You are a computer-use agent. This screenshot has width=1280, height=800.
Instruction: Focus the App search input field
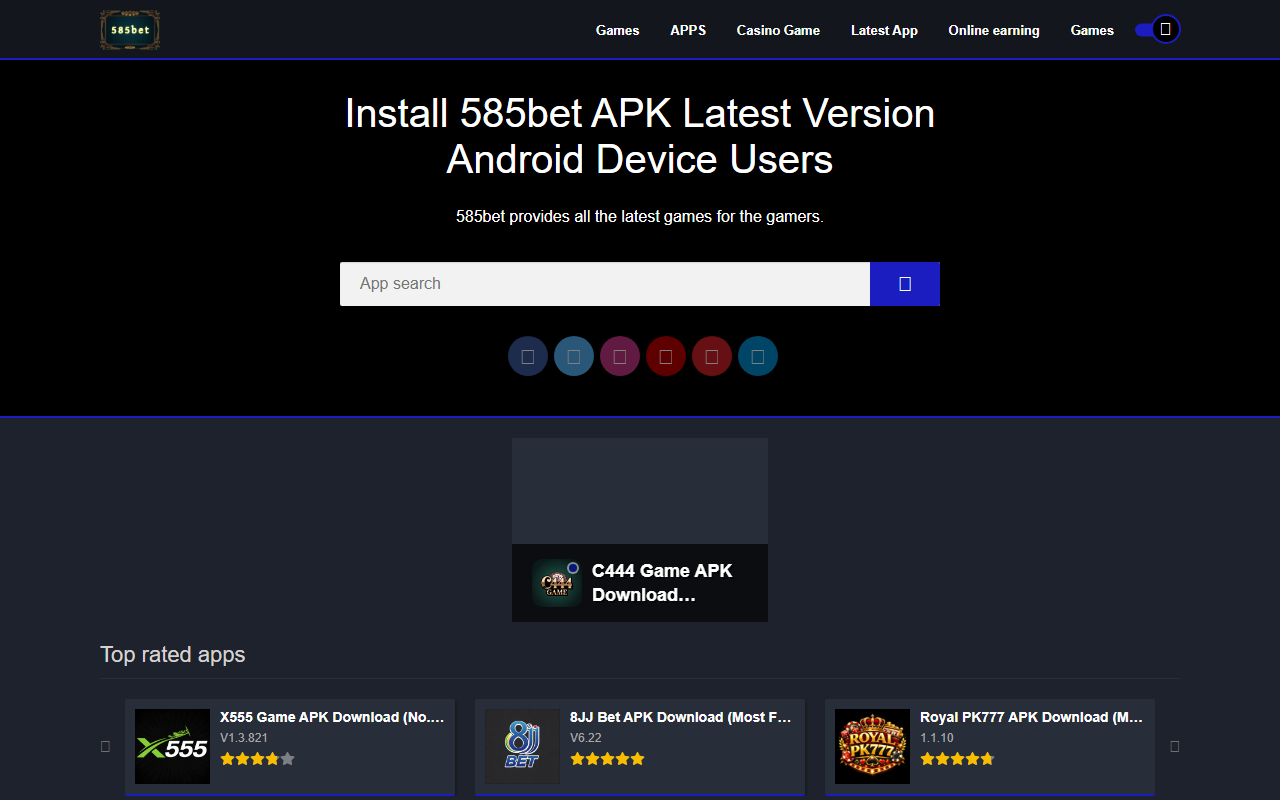point(605,284)
